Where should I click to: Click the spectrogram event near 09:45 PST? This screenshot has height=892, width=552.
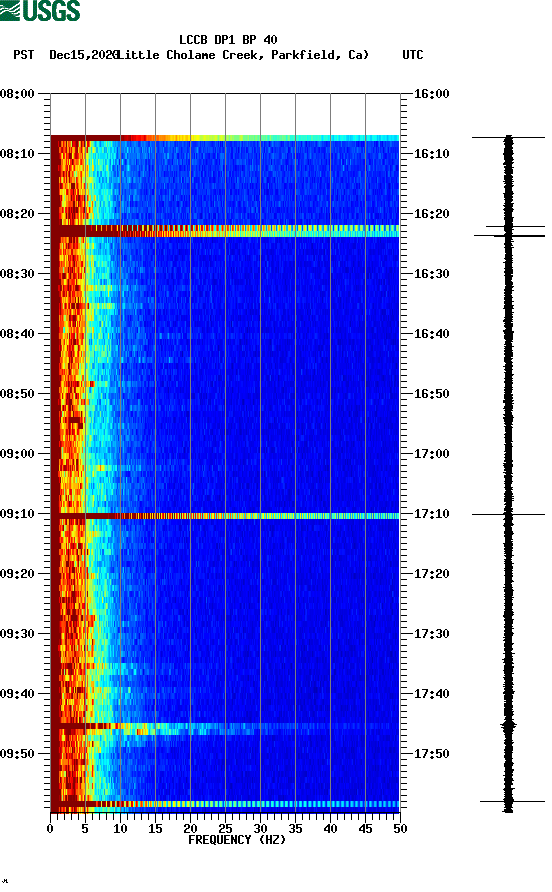[x=225, y=729]
